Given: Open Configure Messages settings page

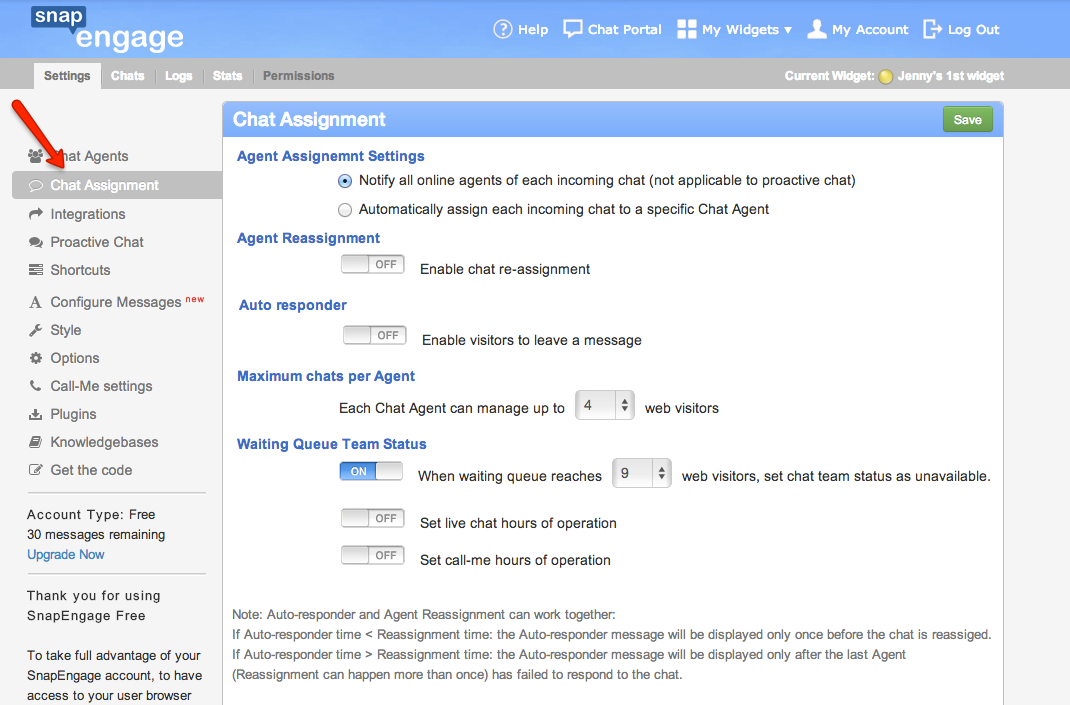Looking at the screenshot, I should tap(117, 302).
